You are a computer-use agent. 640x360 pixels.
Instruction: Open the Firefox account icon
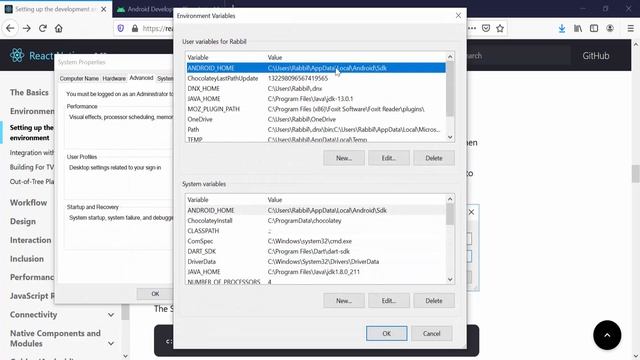coord(610,28)
